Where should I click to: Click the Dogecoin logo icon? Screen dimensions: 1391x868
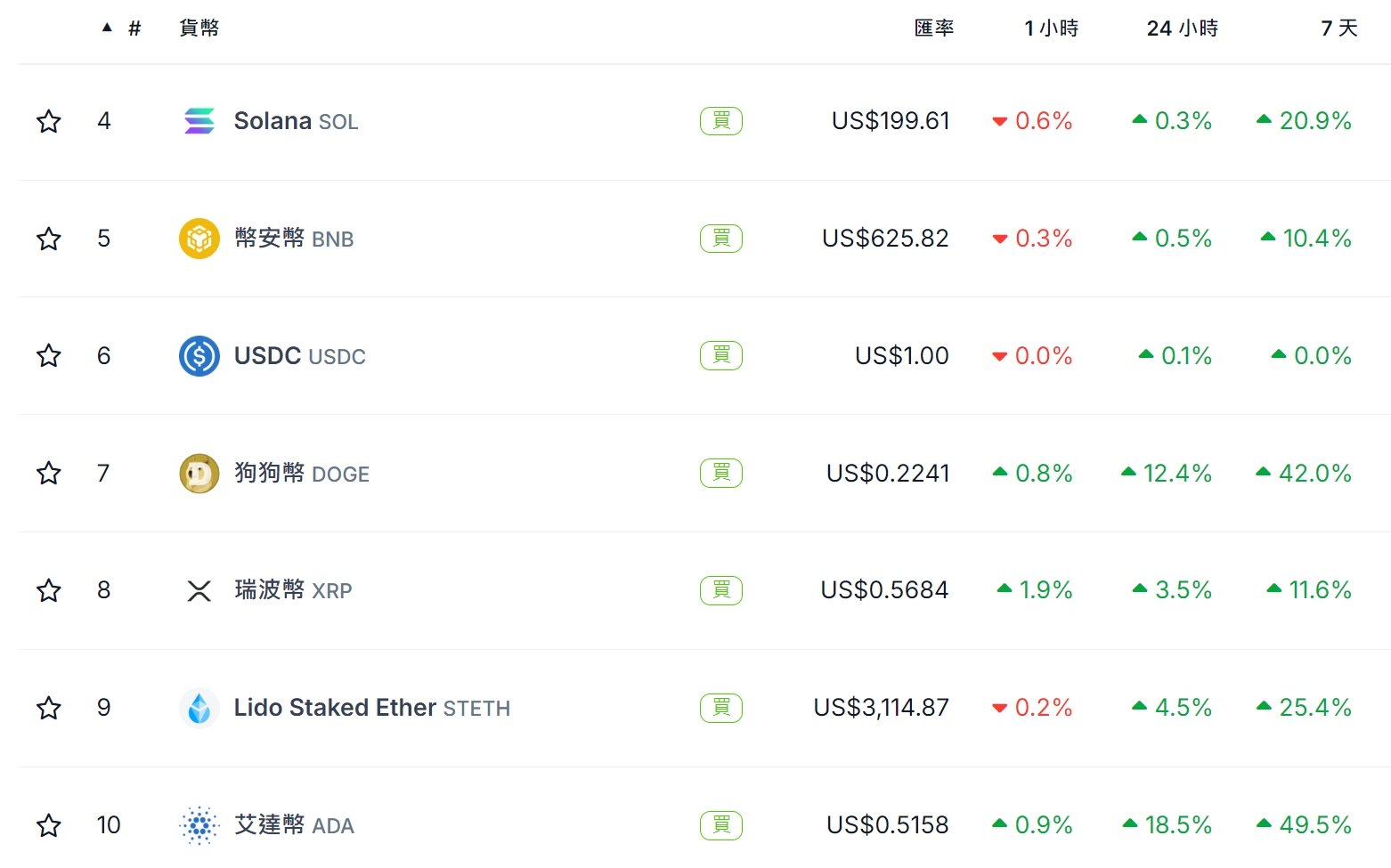[x=199, y=474]
